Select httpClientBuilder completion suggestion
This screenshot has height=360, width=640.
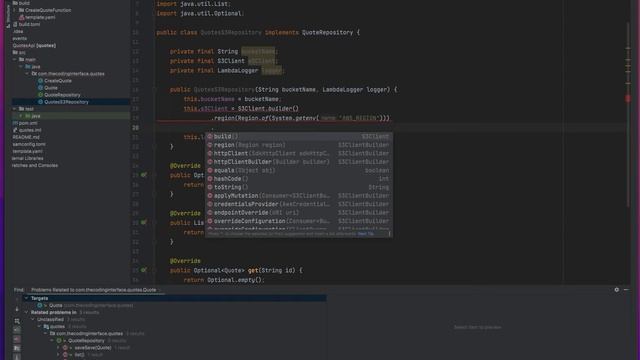click(x=299, y=162)
